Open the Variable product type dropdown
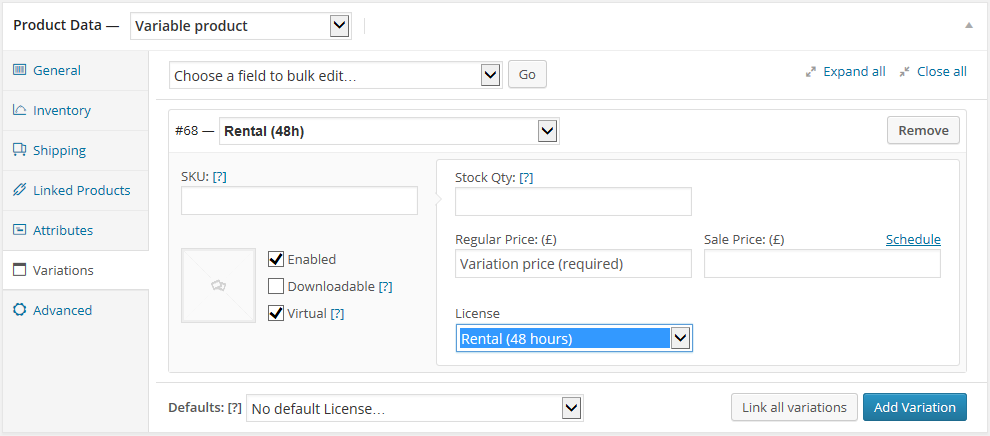The image size is (990, 436). pyautogui.click(x=240, y=25)
